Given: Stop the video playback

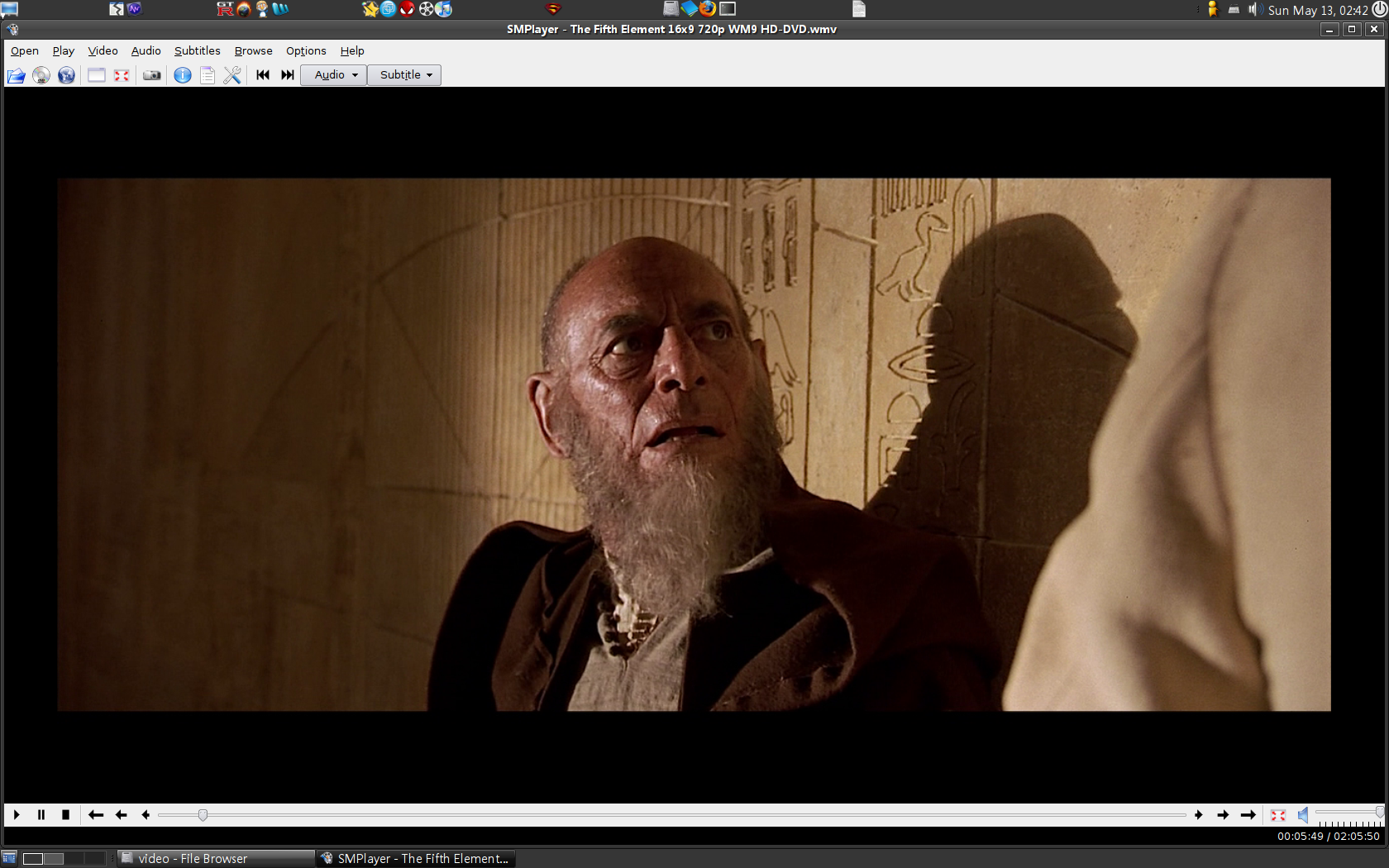Looking at the screenshot, I should pos(65,815).
